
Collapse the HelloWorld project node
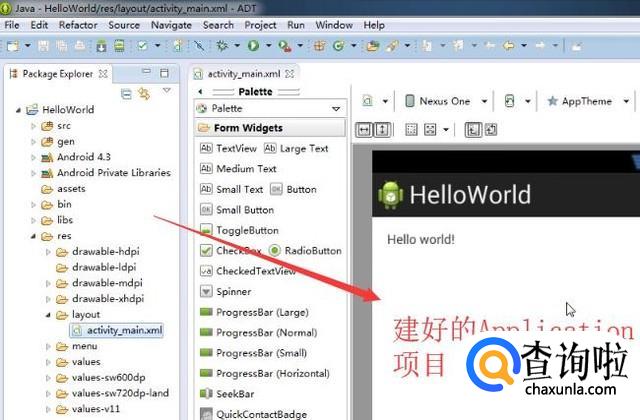(18, 110)
